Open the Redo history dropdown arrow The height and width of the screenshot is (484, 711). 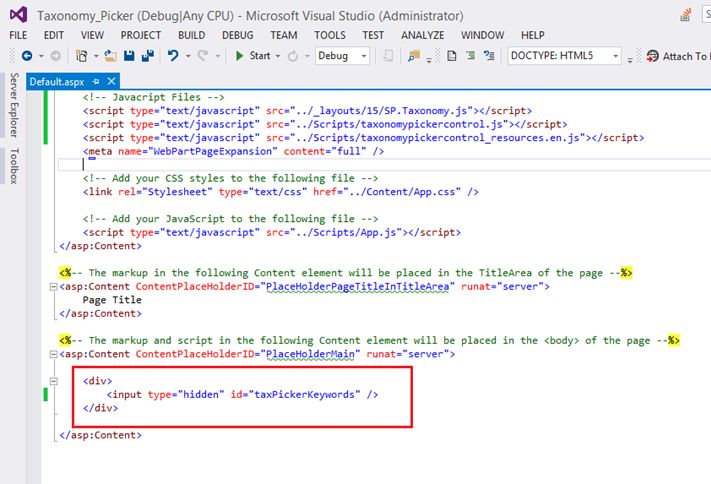pyautogui.click(x=218, y=56)
